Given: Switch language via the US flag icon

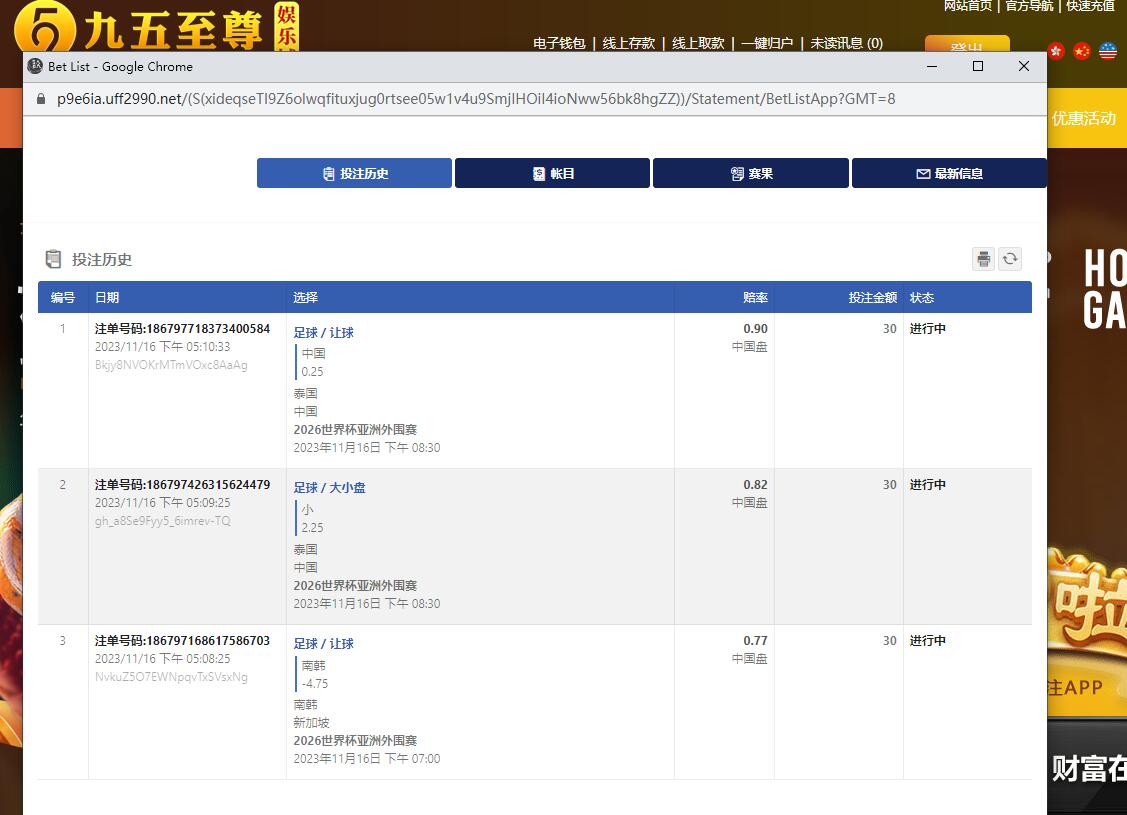Looking at the screenshot, I should 1108,51.
